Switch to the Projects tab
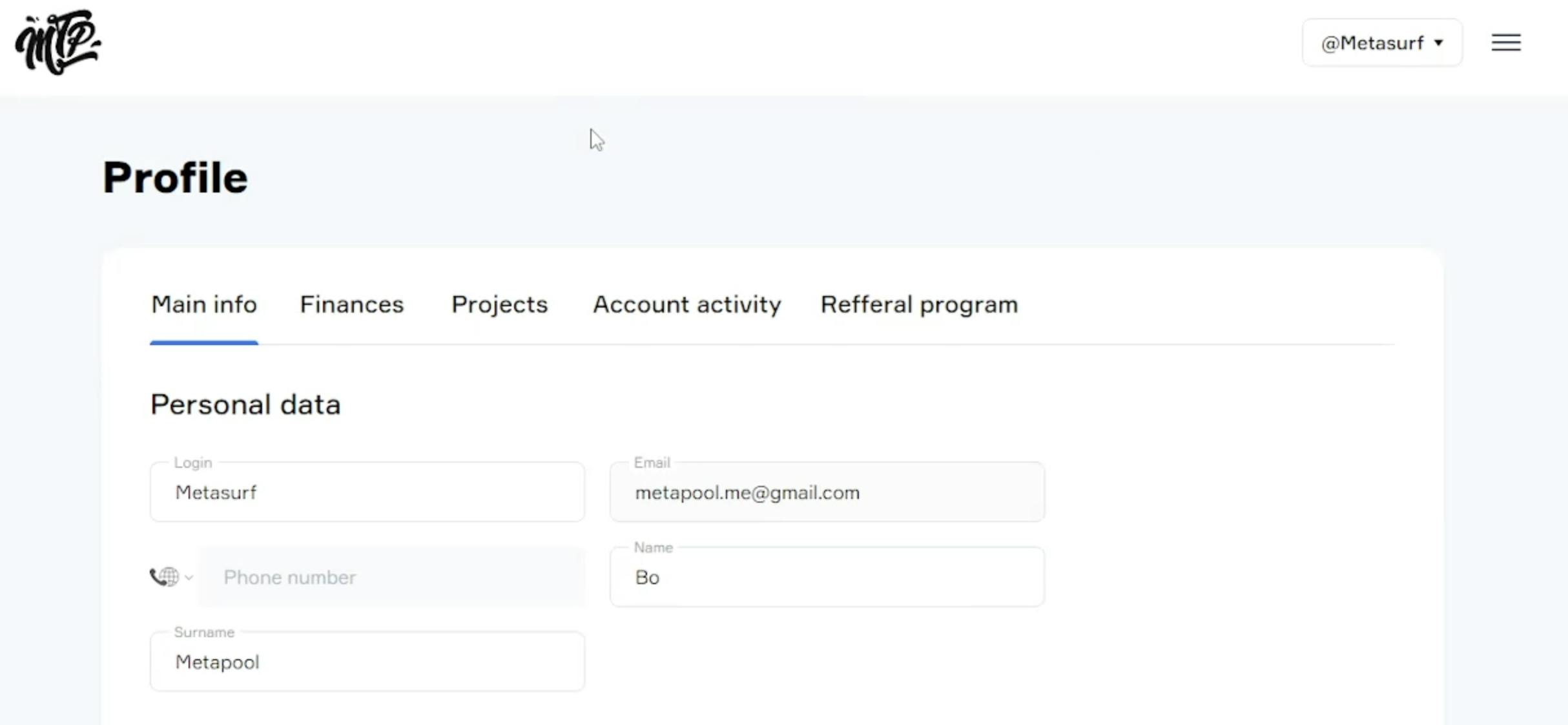 pyautogui.click(x=499, y=304)
